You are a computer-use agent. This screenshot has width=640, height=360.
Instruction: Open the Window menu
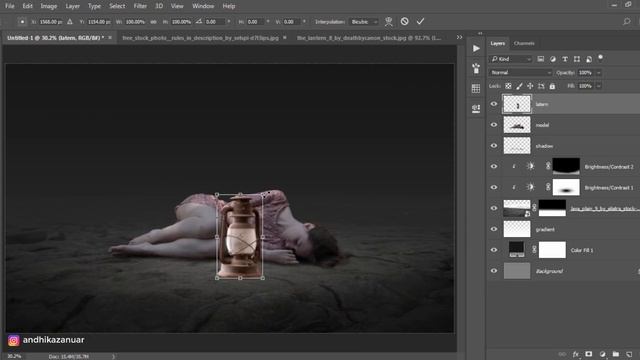click(203, 6)
